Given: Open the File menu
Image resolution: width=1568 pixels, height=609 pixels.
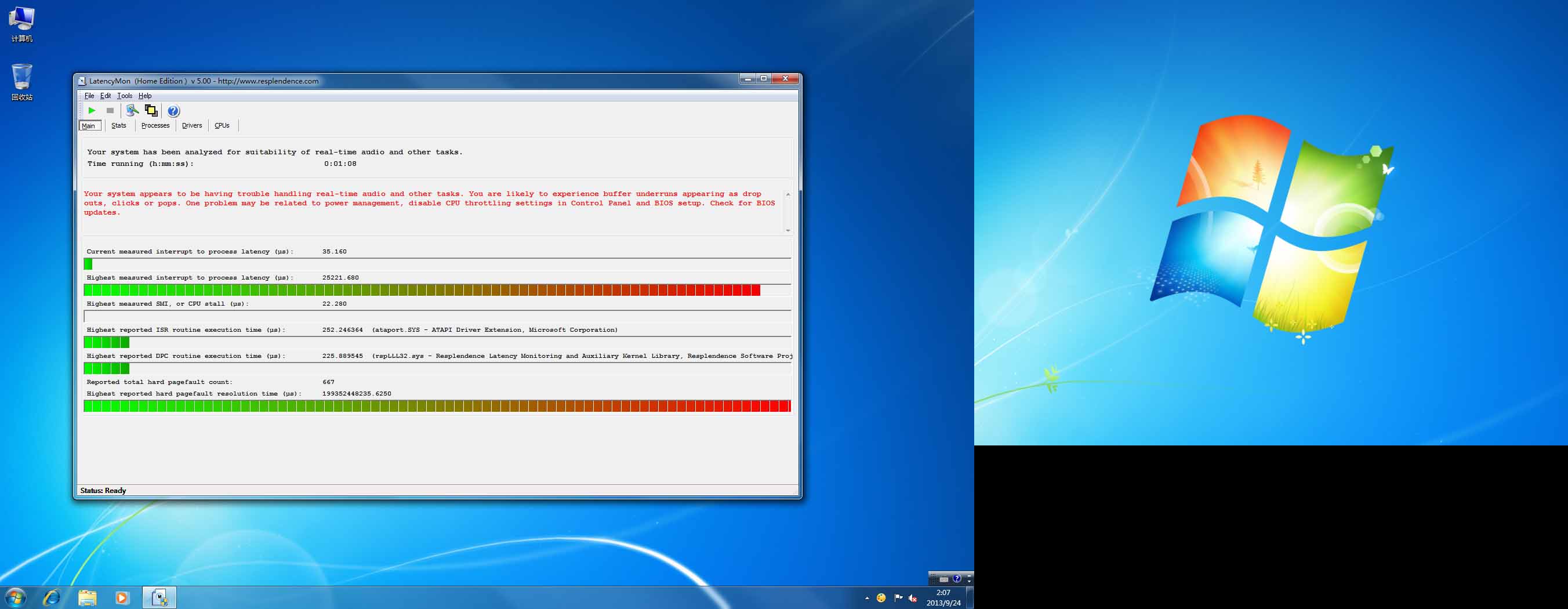Looking at the screenshot, I should point(89,96).
